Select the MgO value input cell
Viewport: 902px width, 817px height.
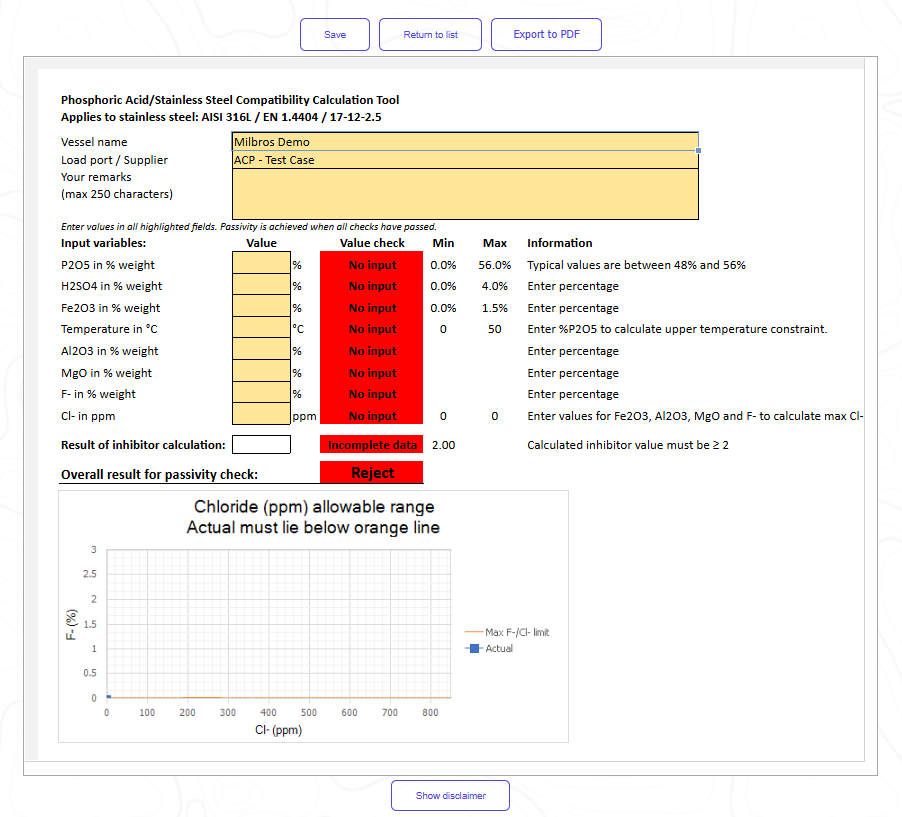pyautogui.click(x=261, y=371)
